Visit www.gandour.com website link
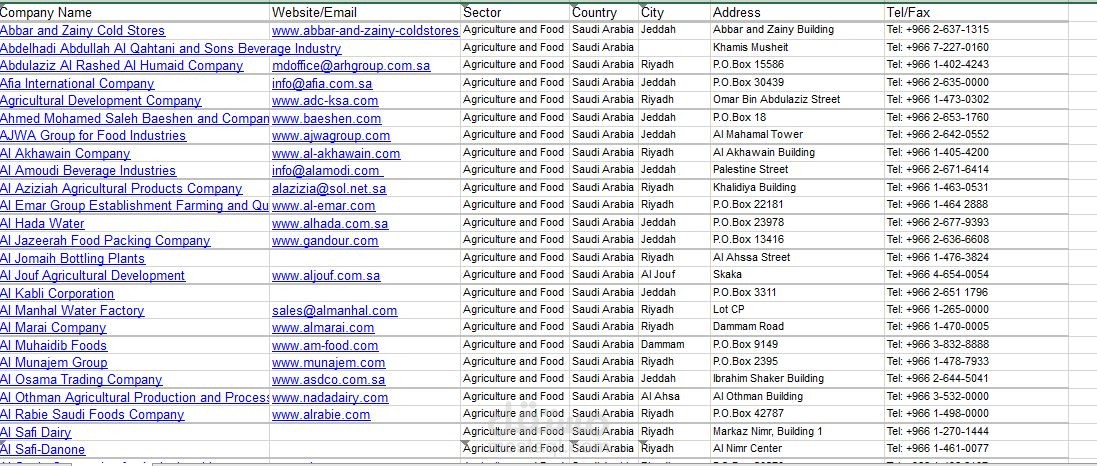1097x466 pixels. point(325,241)
